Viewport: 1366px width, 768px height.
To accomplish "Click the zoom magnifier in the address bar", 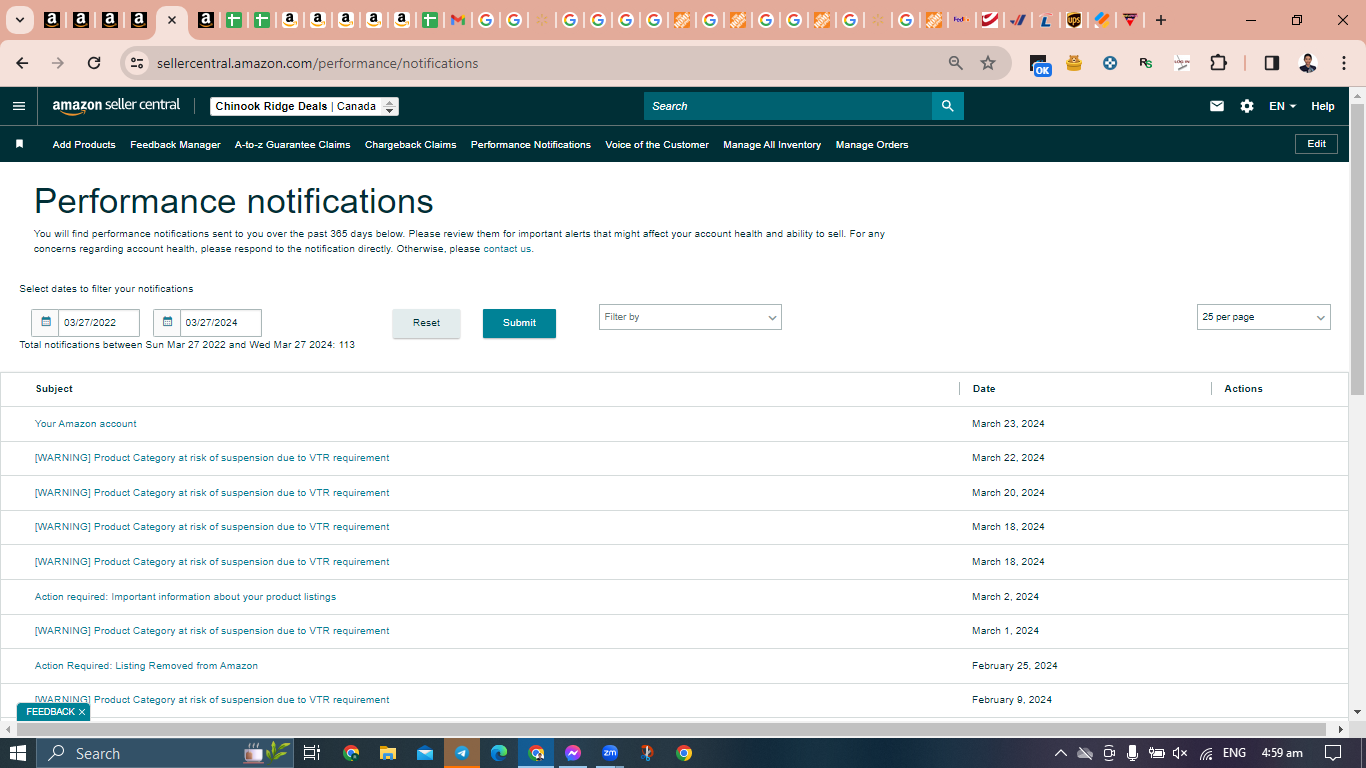I will [956, 63].
